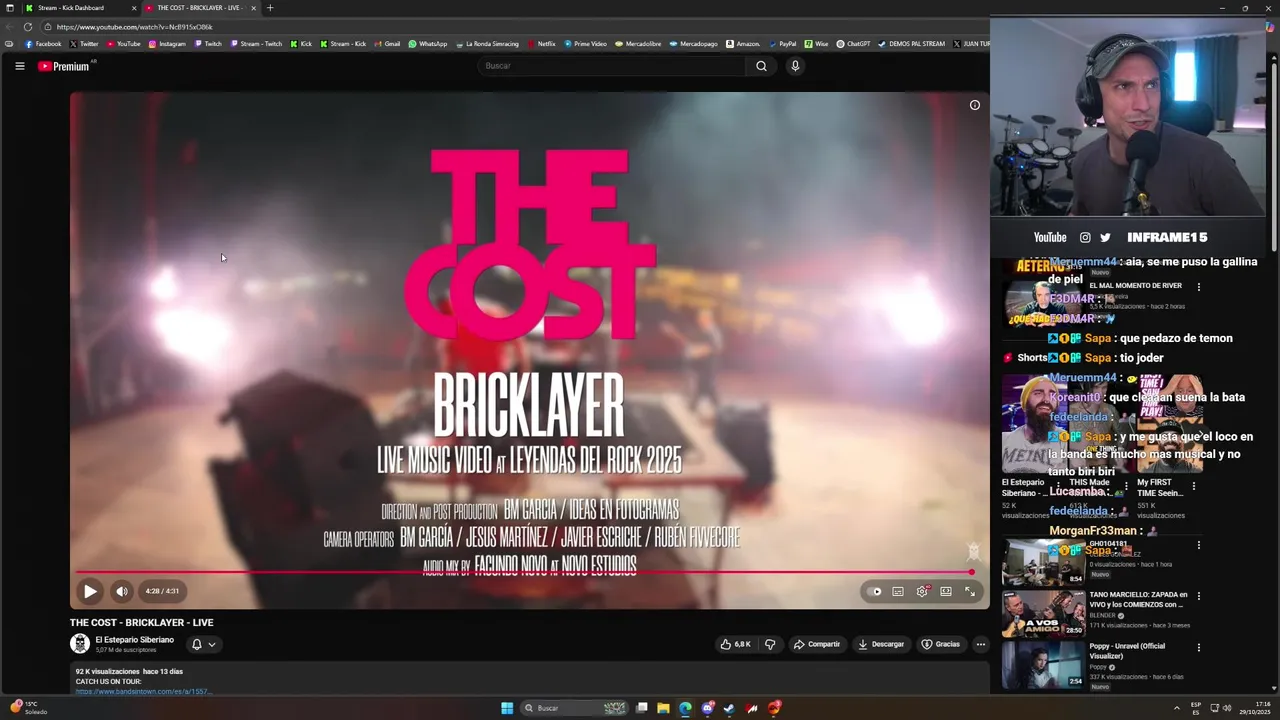The height and width of the screenshot is (720, 1280).
Task: Open GH0104181 video thumbnail
Action: (x=1043, y=562)
